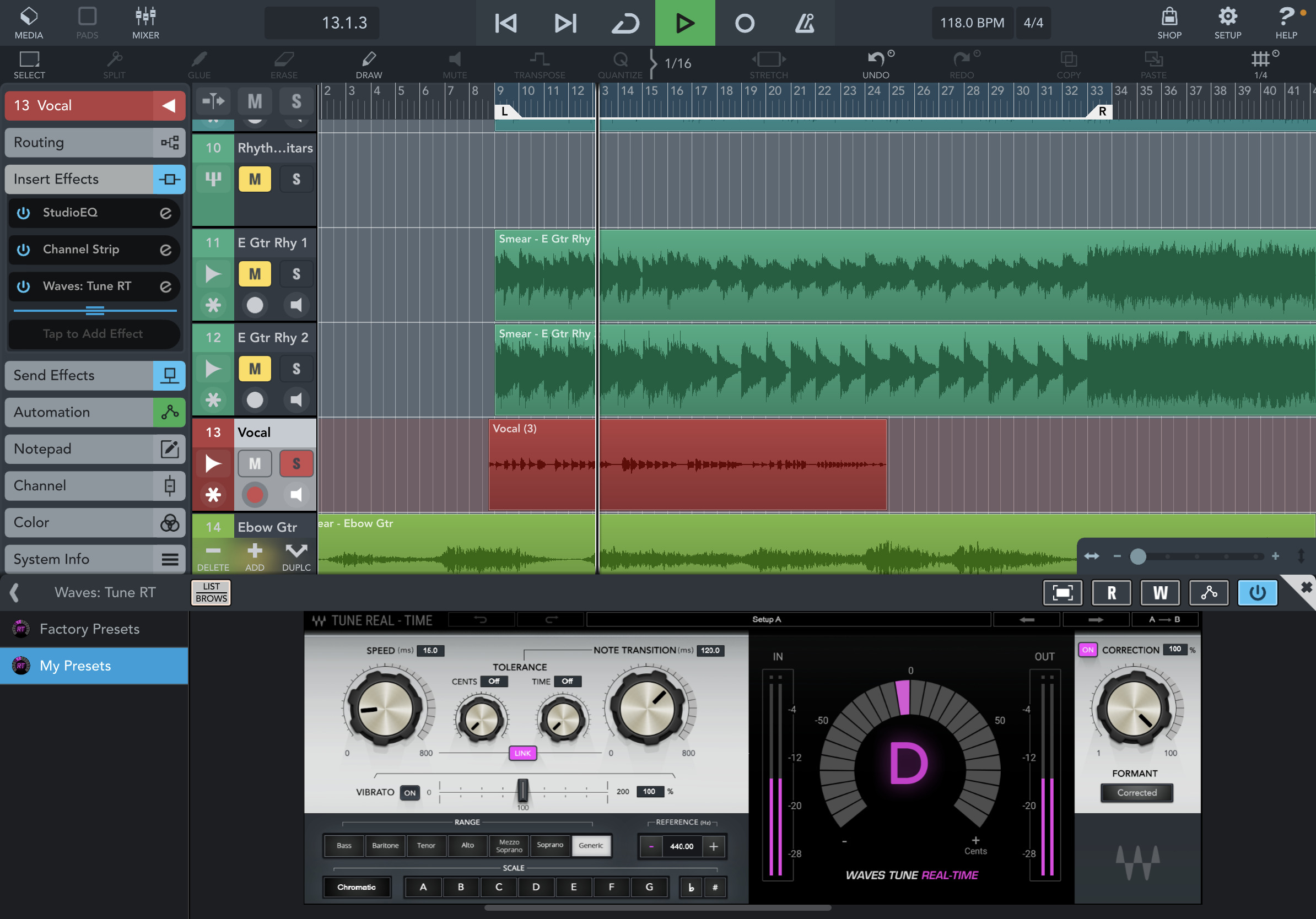
Task: Open the 1/4 grid snap setting
Action: (1261, 64)
